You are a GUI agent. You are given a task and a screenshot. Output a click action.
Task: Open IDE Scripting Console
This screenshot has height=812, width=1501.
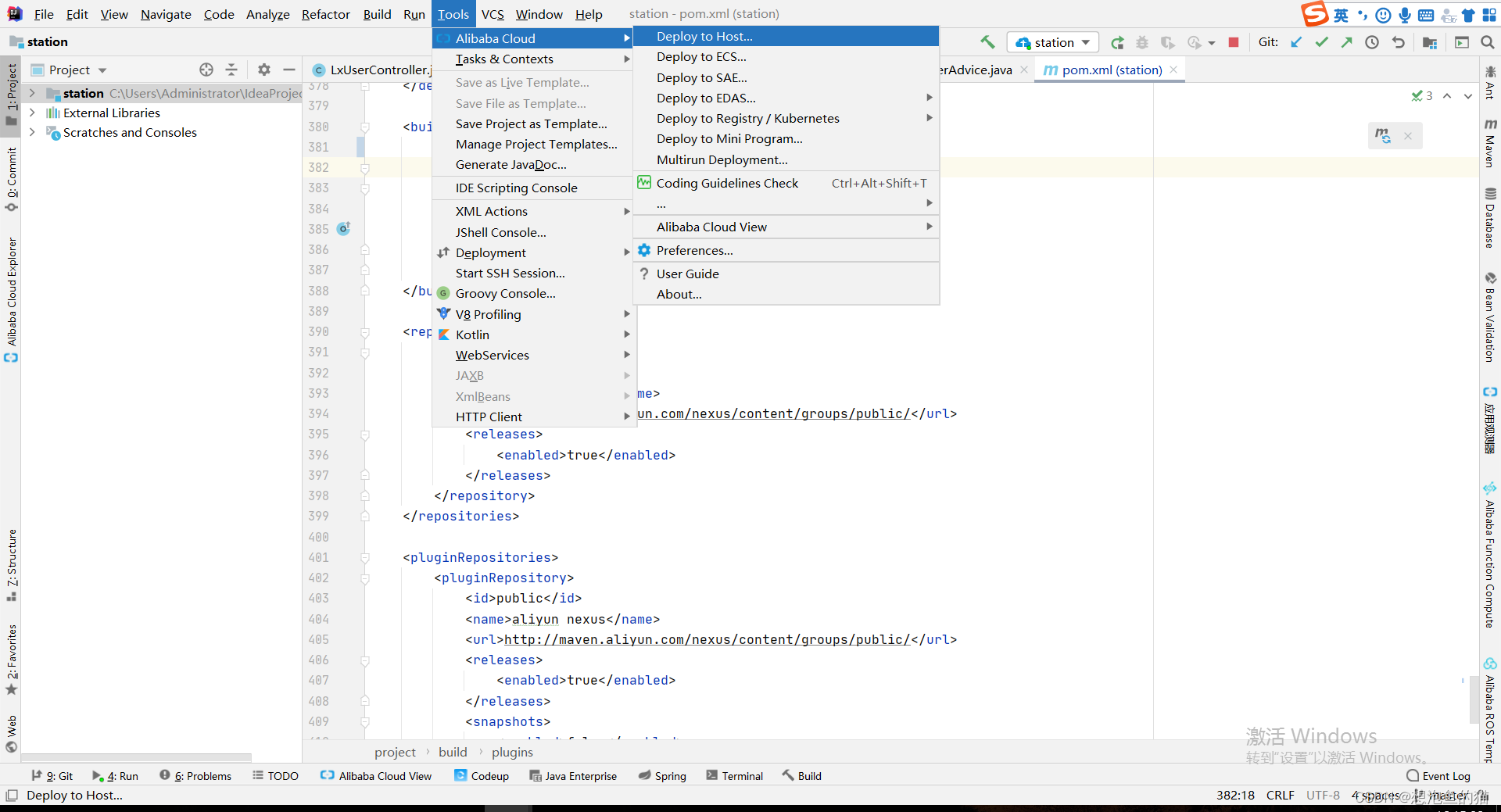(532, 188)
